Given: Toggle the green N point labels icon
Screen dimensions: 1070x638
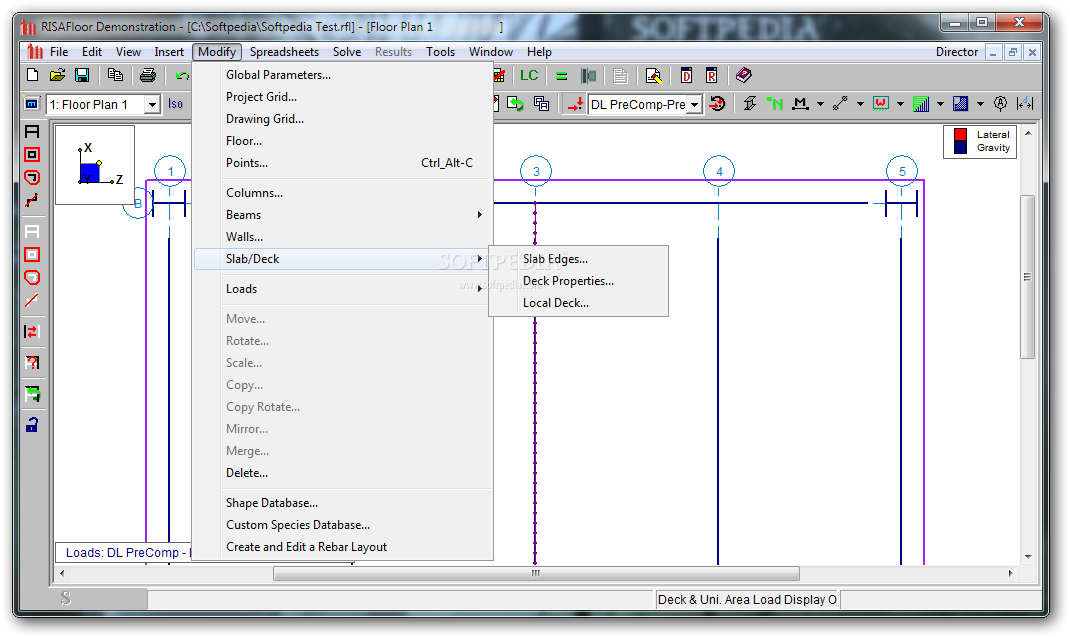Looking at the screenshot, I should [x=775, y=104].
